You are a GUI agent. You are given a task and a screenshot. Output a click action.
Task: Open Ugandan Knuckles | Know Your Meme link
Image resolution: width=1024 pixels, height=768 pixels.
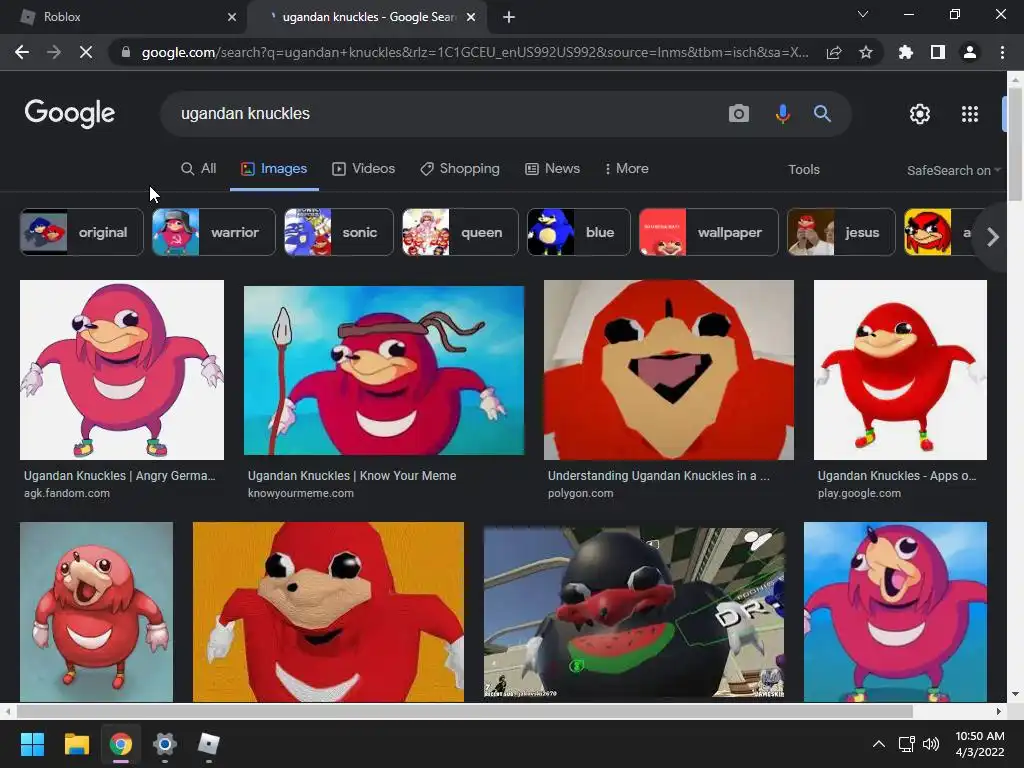pos(352,476)
